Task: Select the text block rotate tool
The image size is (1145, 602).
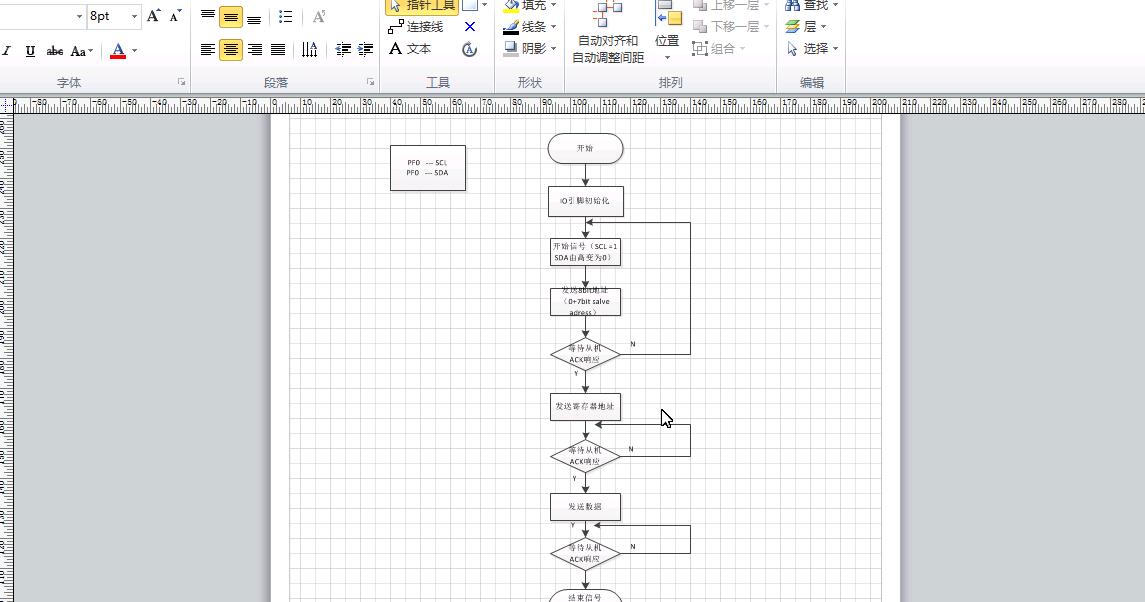Action: [470, 49]
